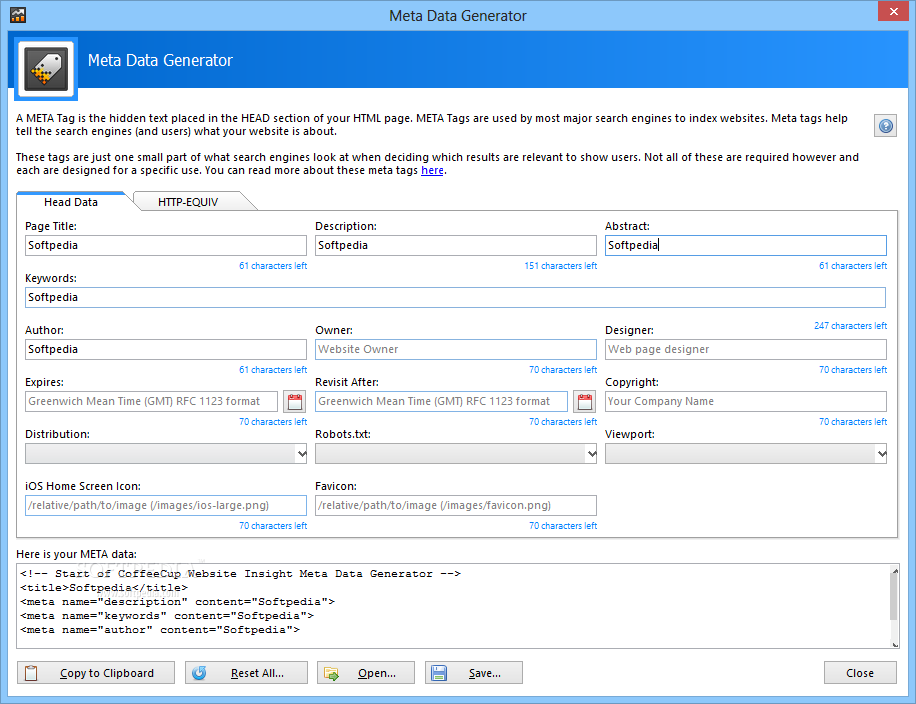Click the app icon in title bar
This screenshot has width=916, height=704.
[18, 15]
